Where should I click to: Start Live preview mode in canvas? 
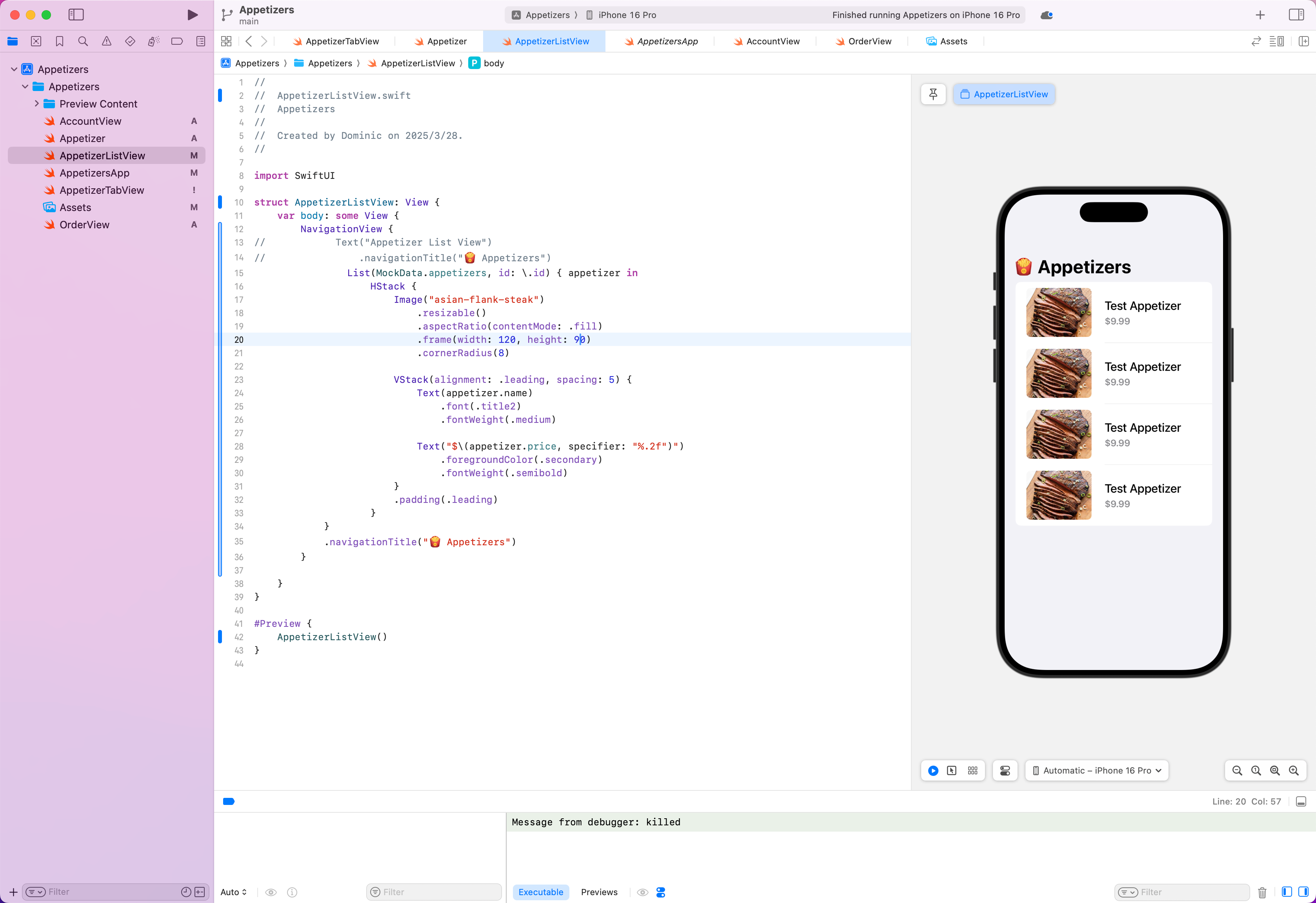[x=933, y=770]
